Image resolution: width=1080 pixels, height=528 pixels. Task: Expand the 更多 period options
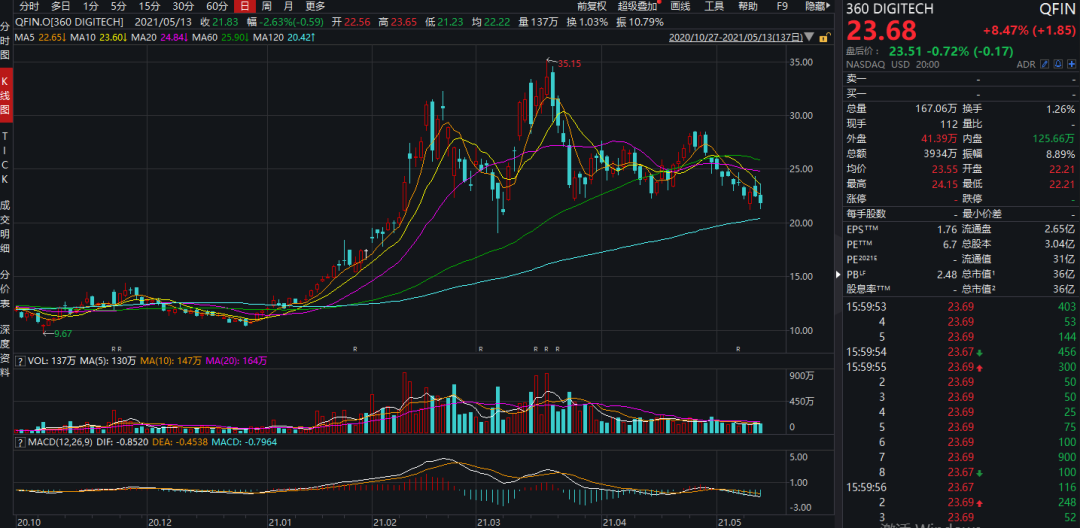click(315, 6)
